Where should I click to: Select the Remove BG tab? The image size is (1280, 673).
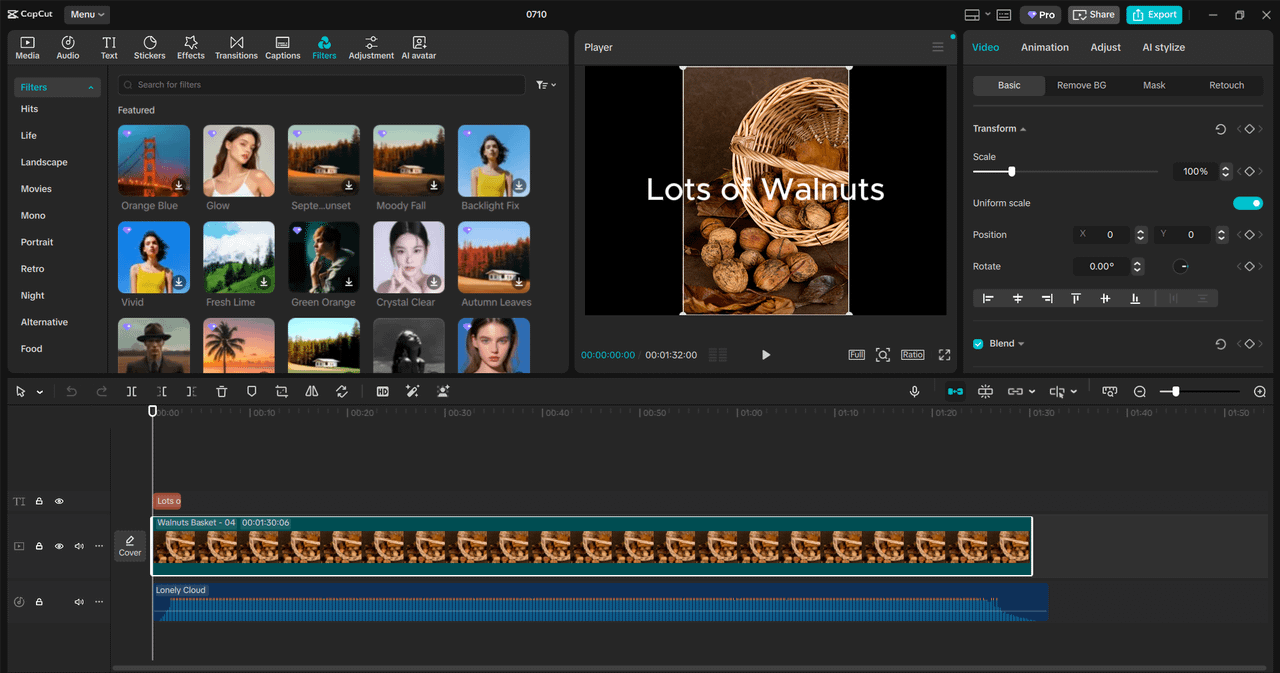pyautogui.click(x=1081, y=85)
